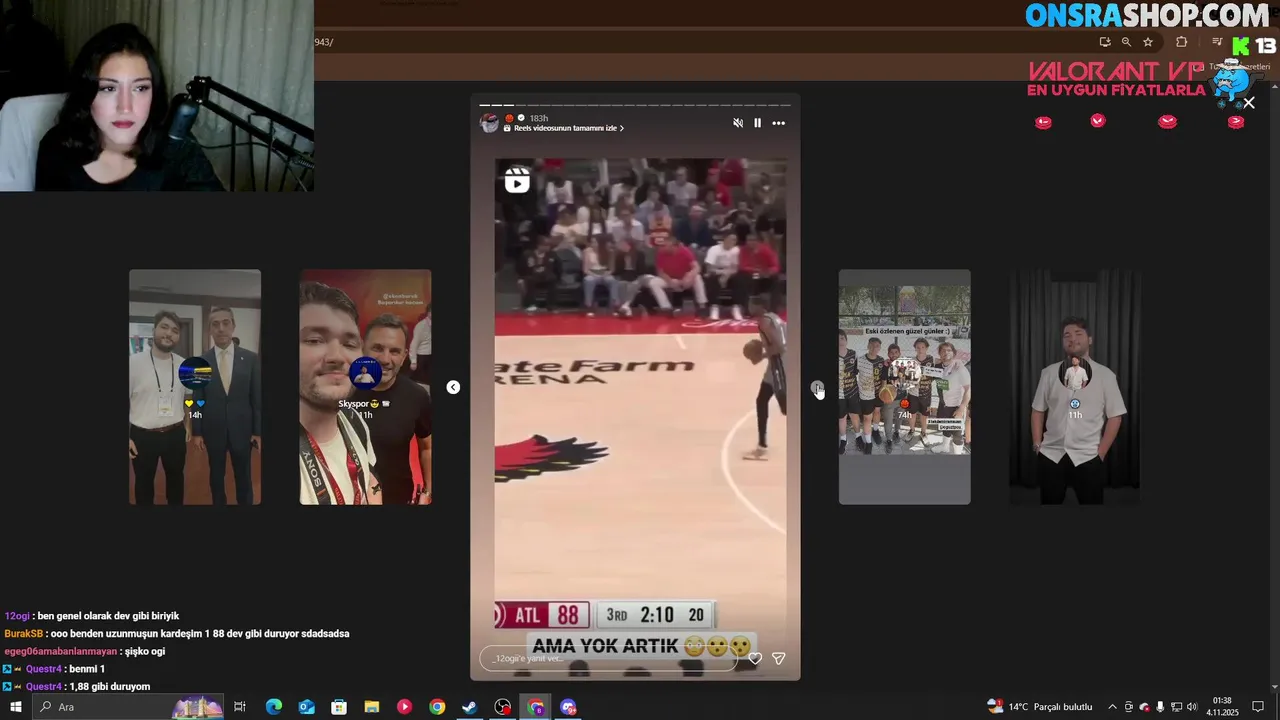Click chat username '12ogi'
1280x720 pixels.
click(17, 616)
